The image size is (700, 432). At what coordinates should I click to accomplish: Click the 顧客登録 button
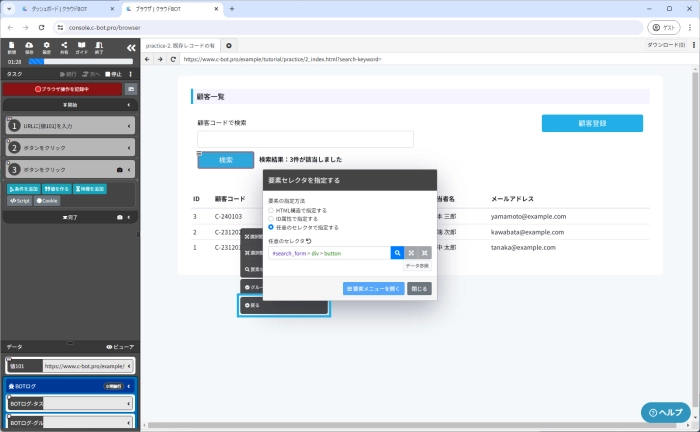(592, 123)
